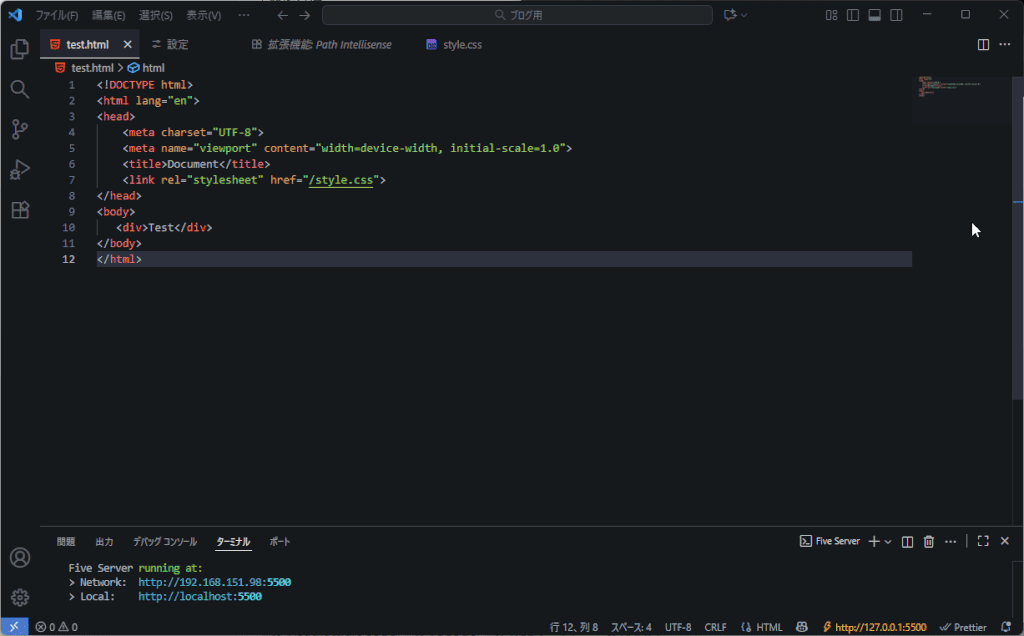
Task: Click the Five Server URL in status bar
Action: click(x=880, y=627)
